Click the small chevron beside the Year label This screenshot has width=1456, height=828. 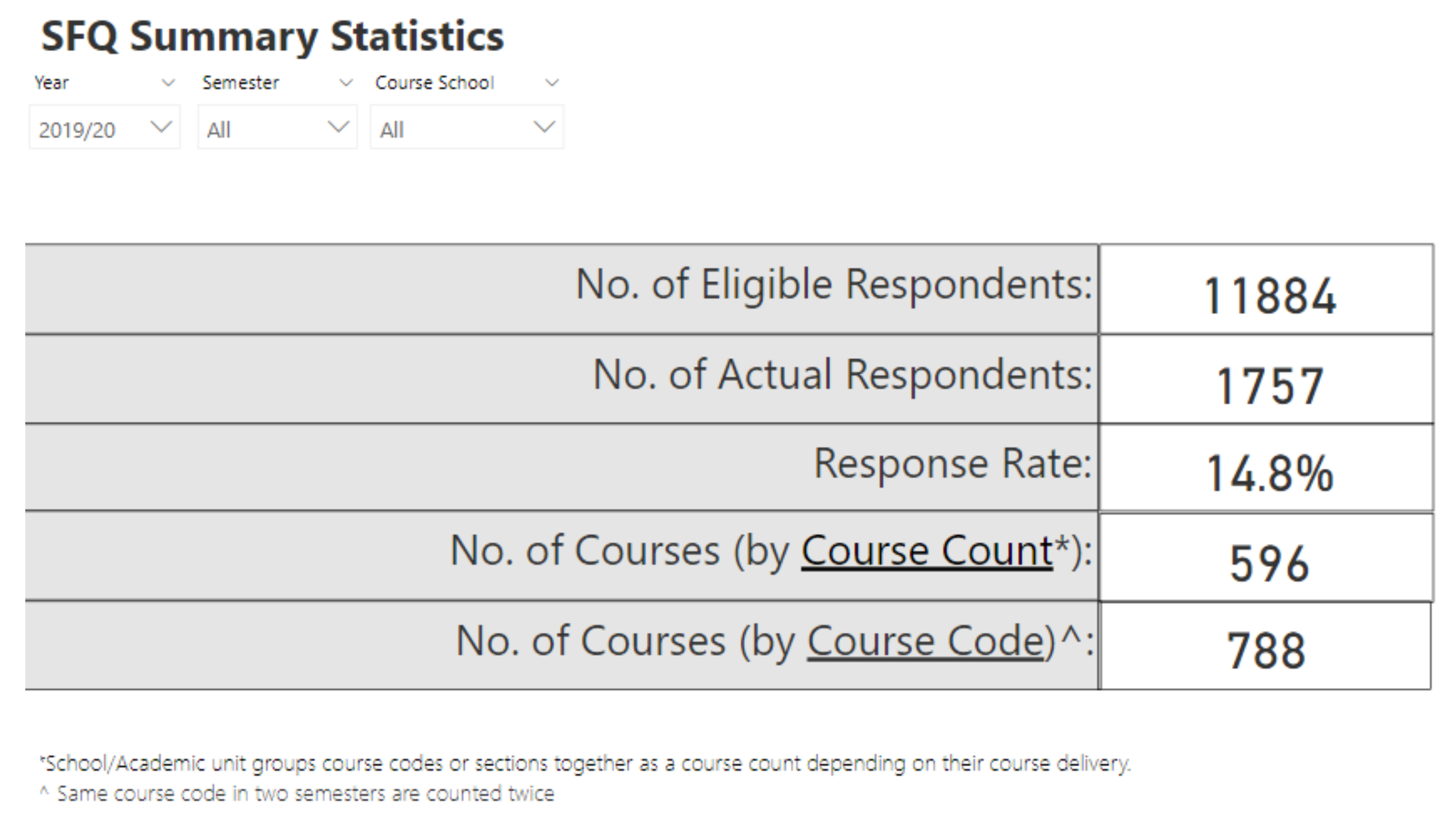click(x=168, y=83)
